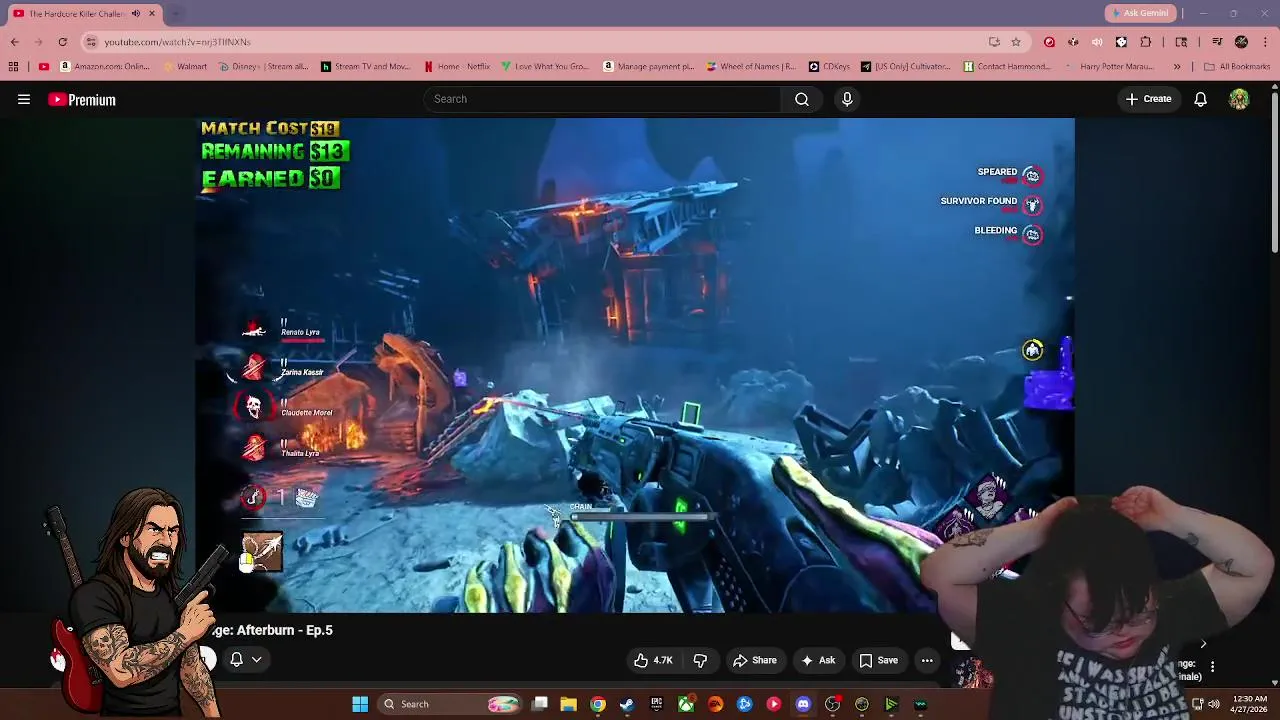Click the browser address bar URL

[x=177, y=42]
